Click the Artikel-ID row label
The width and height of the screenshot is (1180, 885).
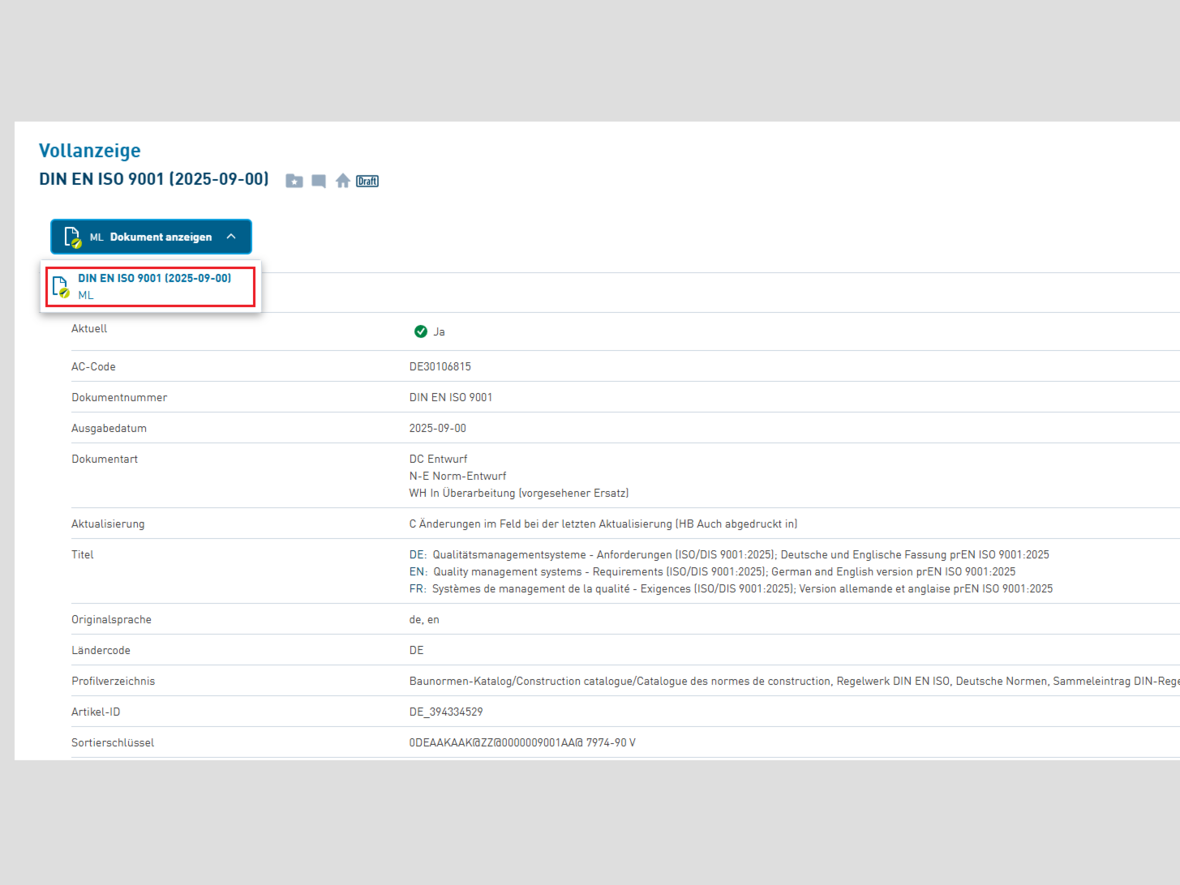(96, 712)
